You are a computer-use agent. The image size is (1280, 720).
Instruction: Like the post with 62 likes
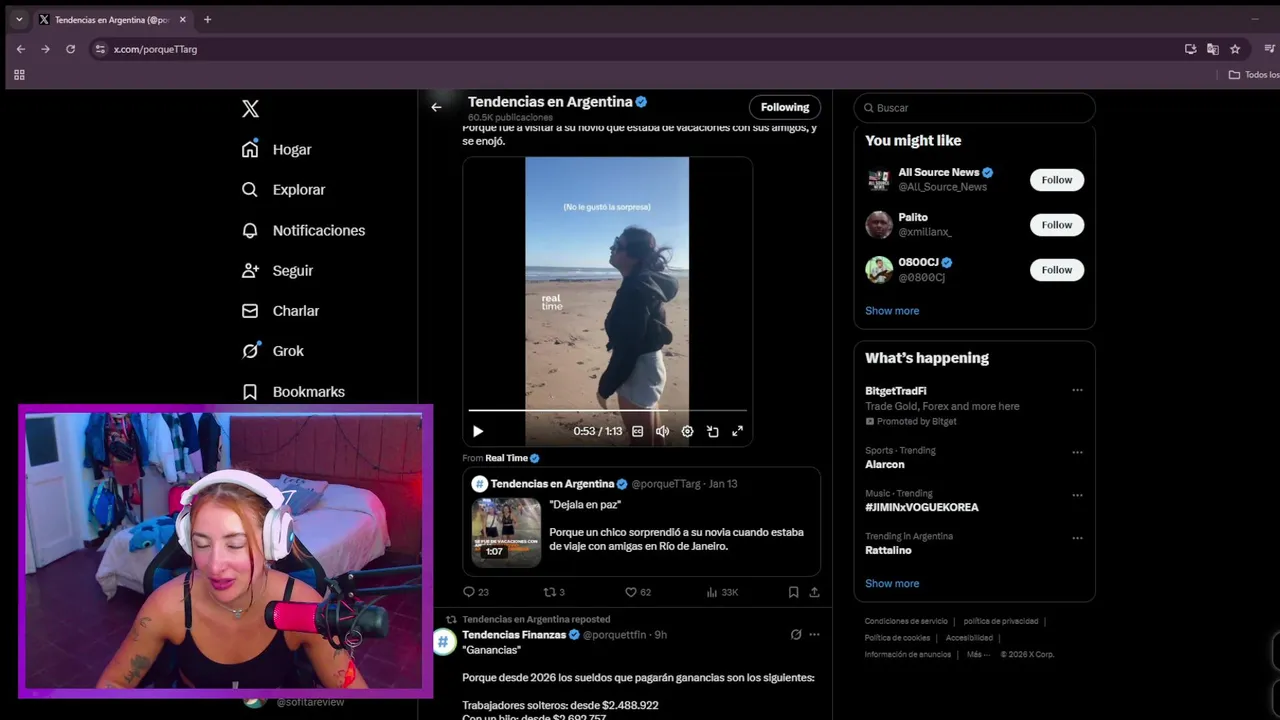[x=638, y=592]
